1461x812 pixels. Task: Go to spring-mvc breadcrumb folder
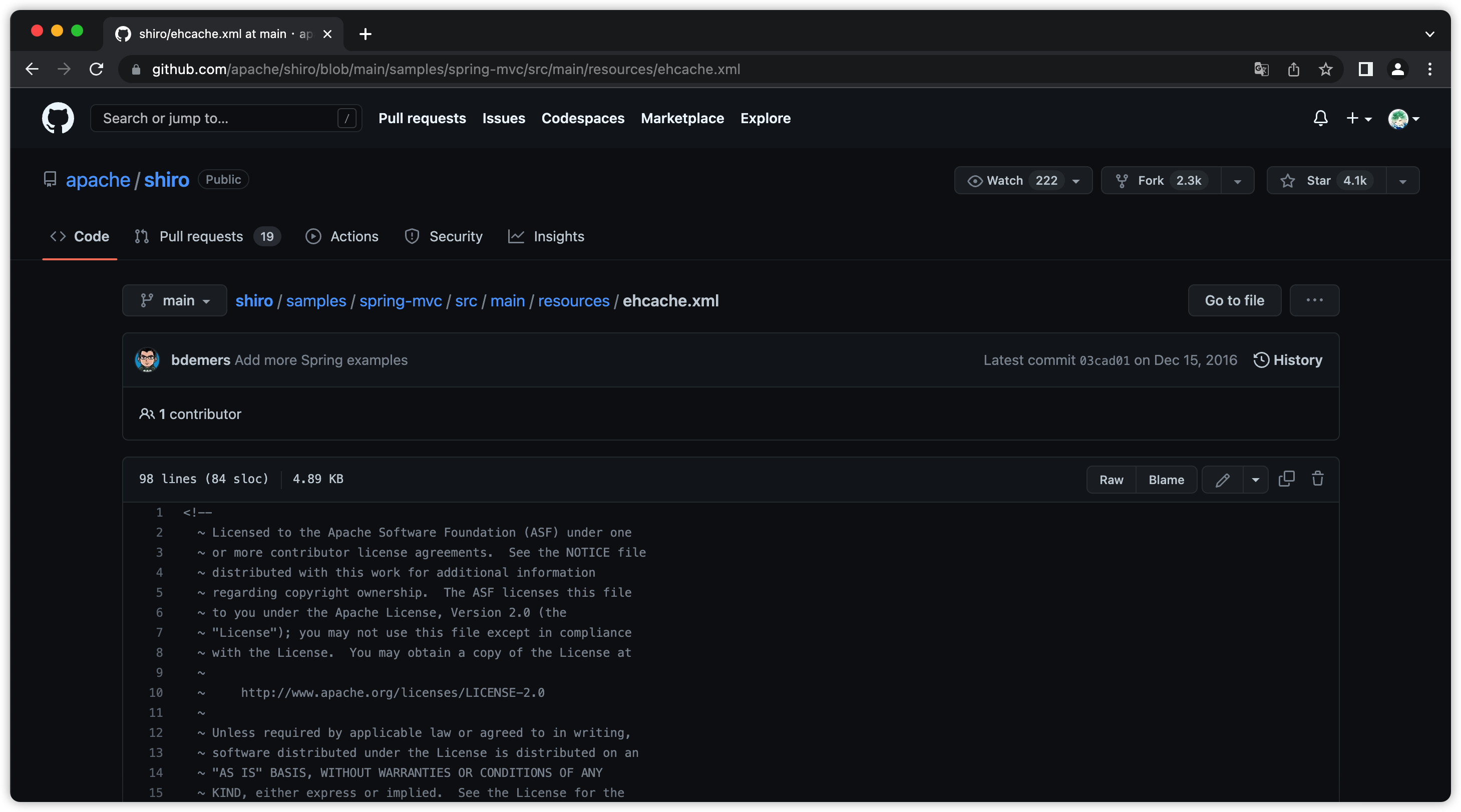click(x=401, y=300)
